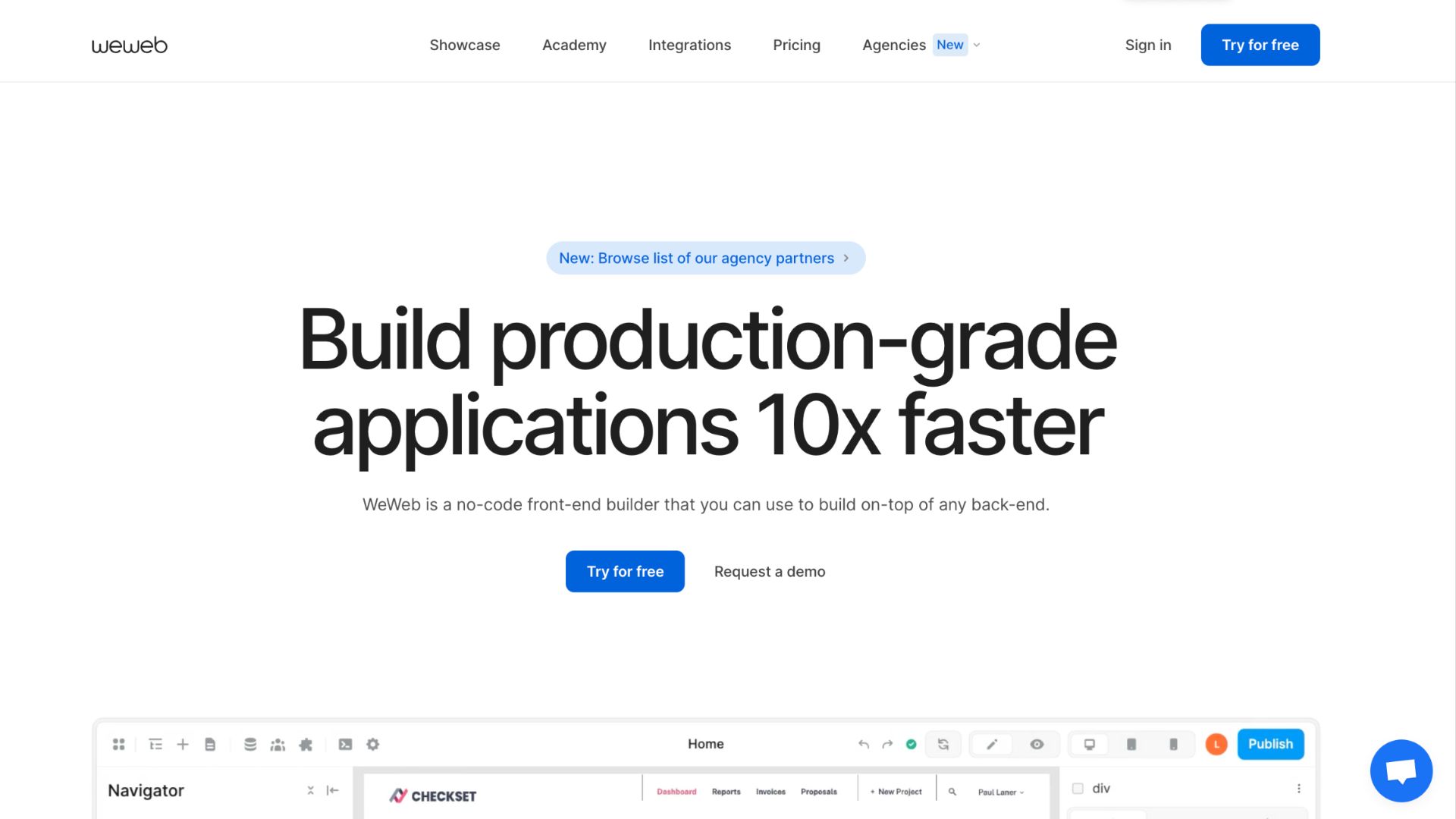
Task: Open the database collections icon in editor toolbar
Action: pyautogui.click(x=250, y=745)
